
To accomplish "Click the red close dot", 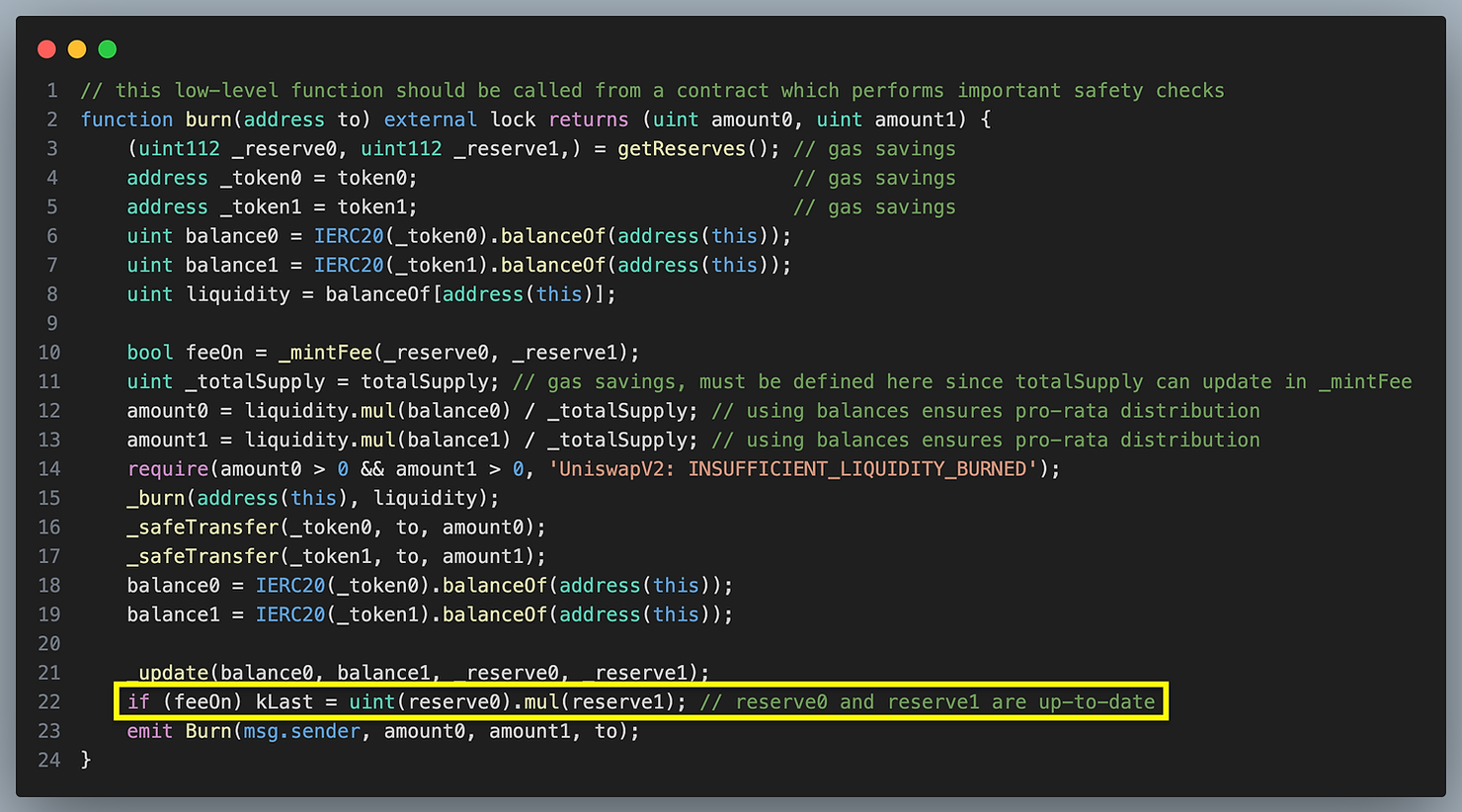I will (x=46, y=48).
